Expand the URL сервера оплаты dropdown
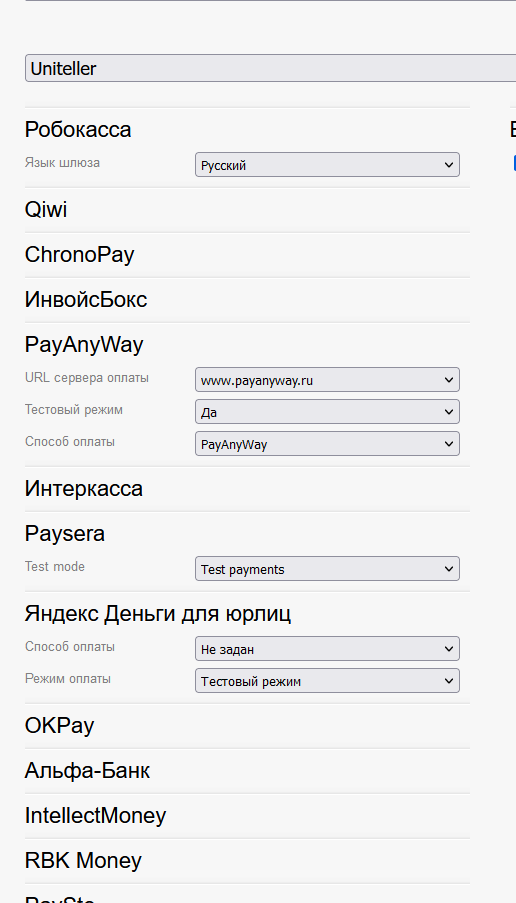516x903 pixels. pyautogui.click(x=327, y=380)
